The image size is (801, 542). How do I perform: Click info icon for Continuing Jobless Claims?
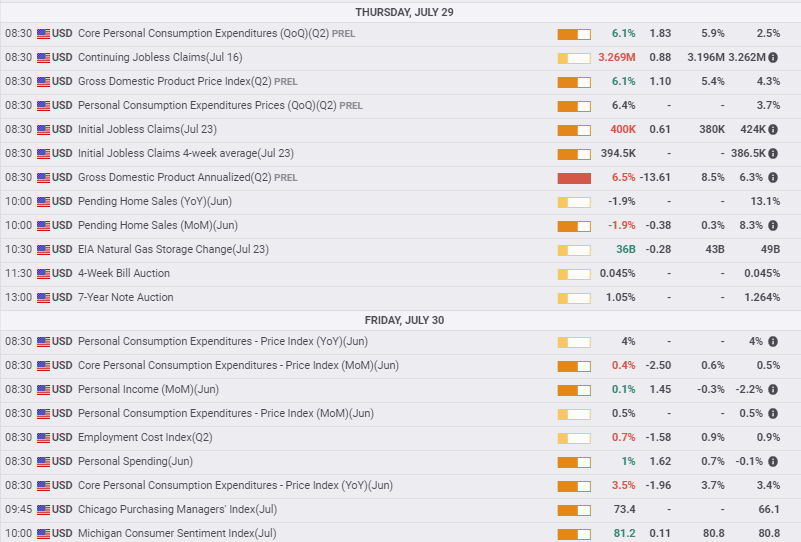pos(773,57)
